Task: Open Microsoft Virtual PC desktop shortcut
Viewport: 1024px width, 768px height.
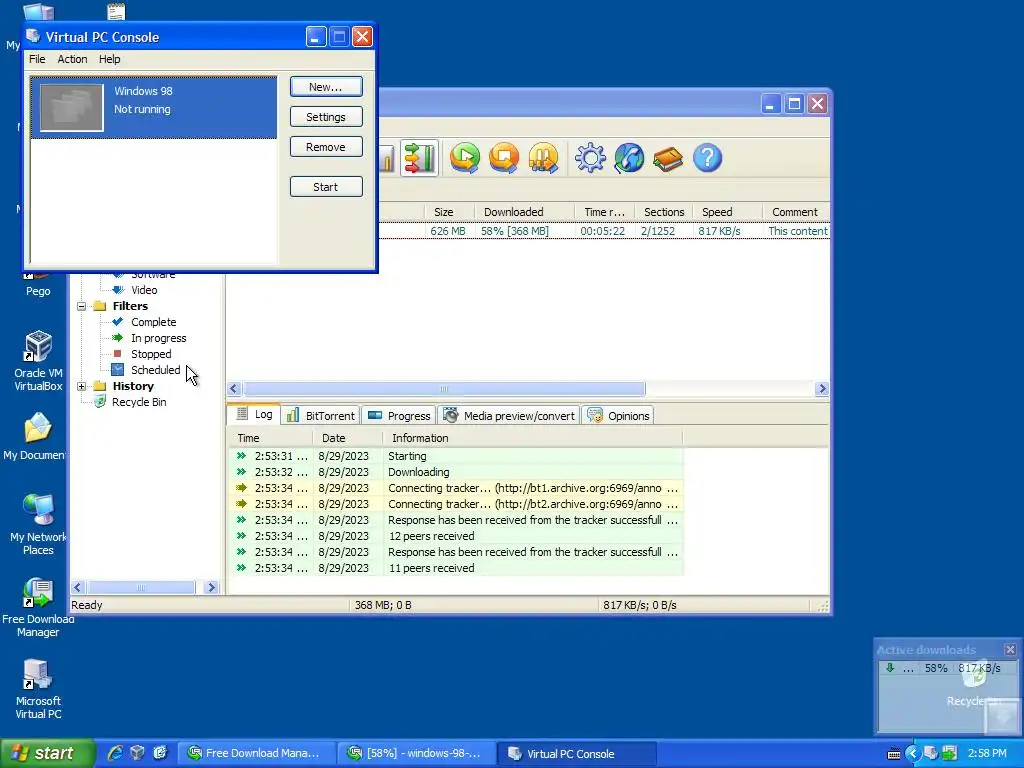Action: (x=38, y=689)
